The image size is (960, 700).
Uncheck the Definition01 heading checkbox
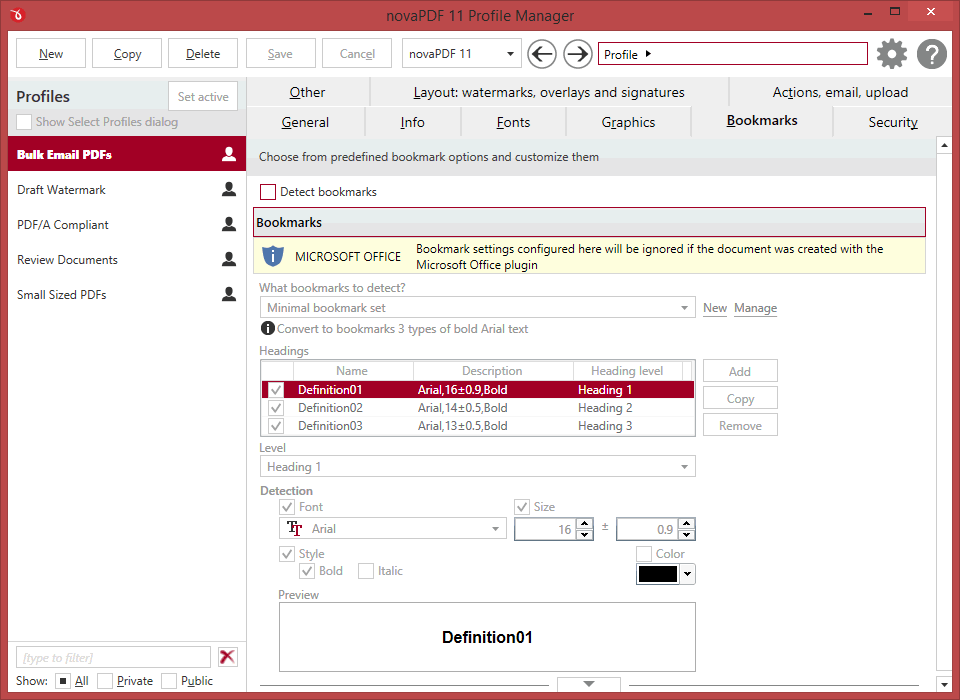[x=276, y=390]
